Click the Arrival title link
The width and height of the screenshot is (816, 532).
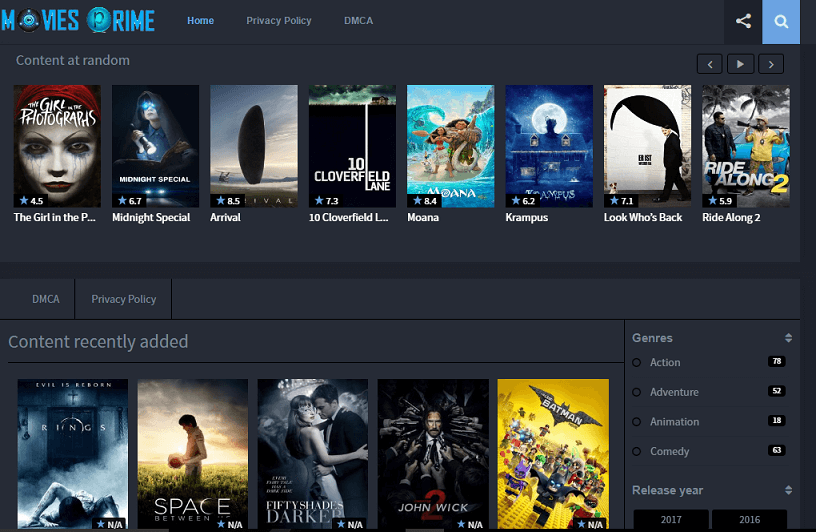click(225, 218)
